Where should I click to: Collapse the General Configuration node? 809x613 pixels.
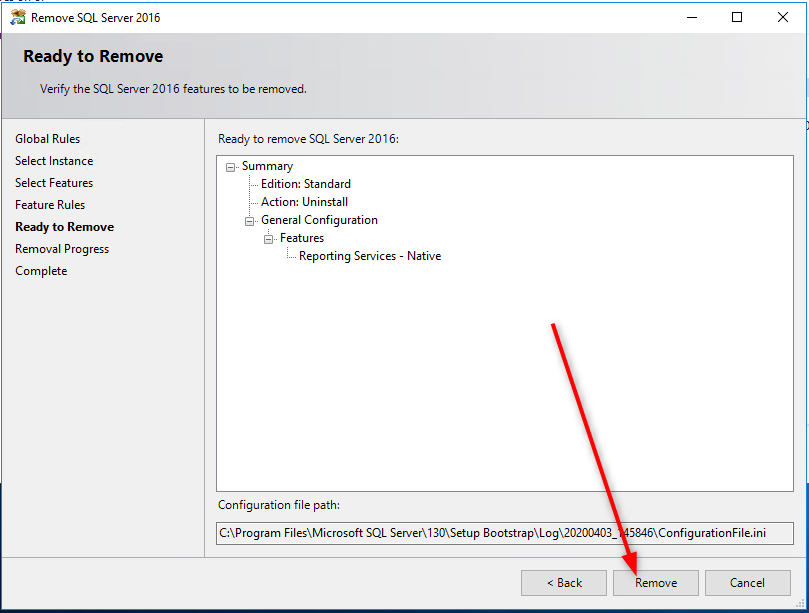pyautogui.click(x=250, y=220)
